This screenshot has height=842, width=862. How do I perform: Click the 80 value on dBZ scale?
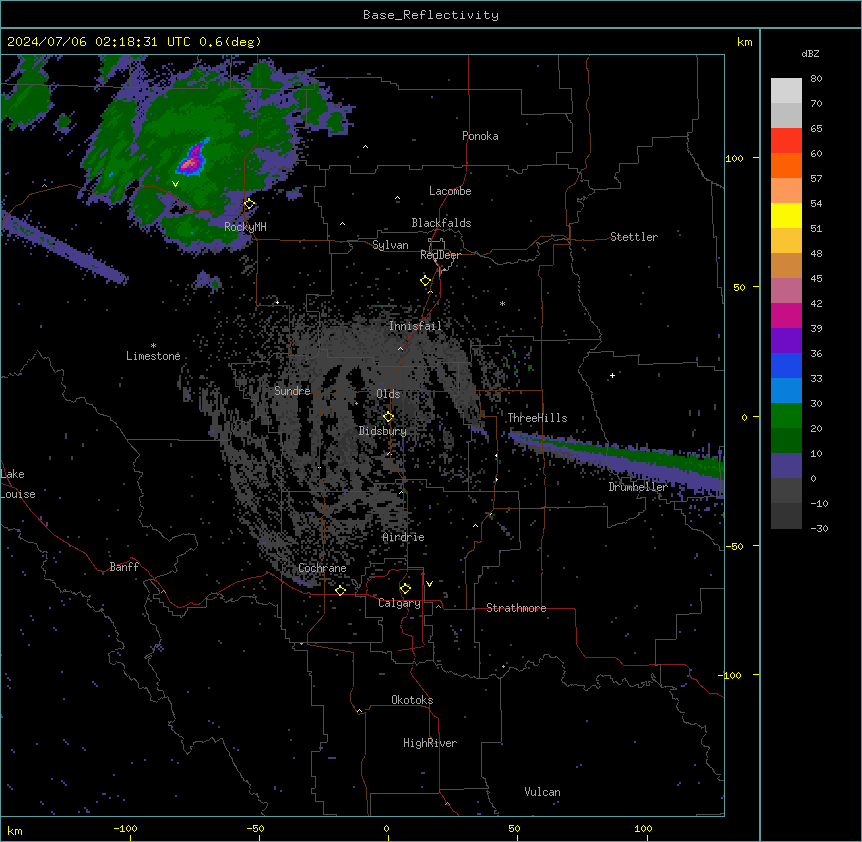click(816, 79)
